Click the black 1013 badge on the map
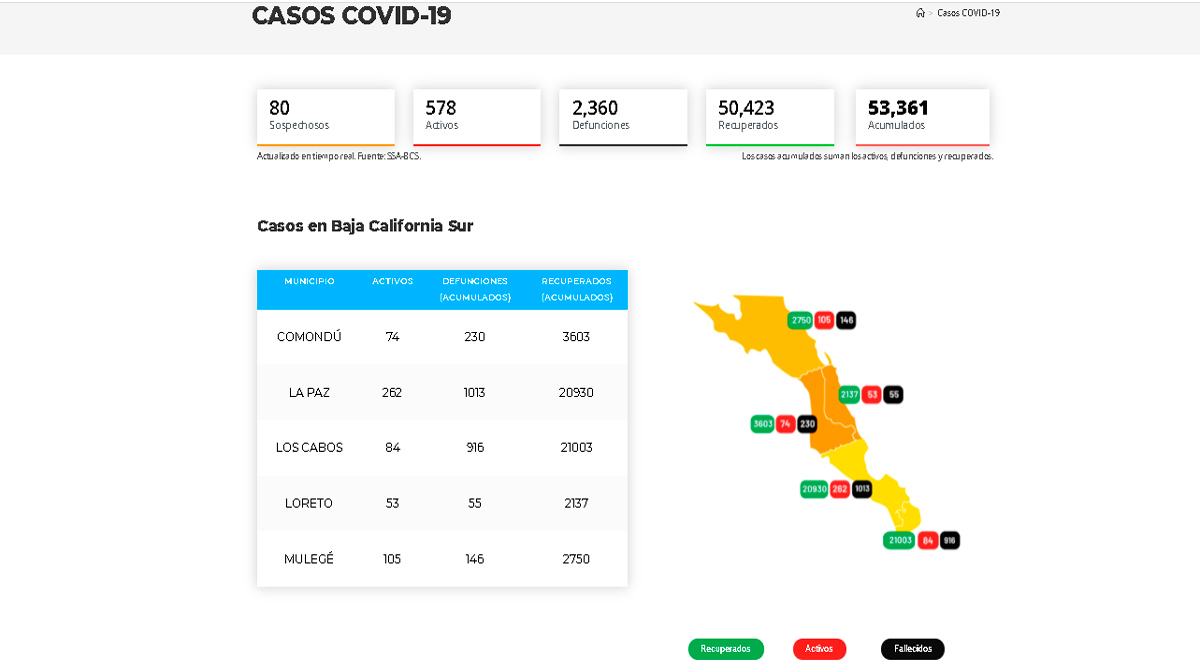This screenshot has height=666, width=1200. coord(862,489)
